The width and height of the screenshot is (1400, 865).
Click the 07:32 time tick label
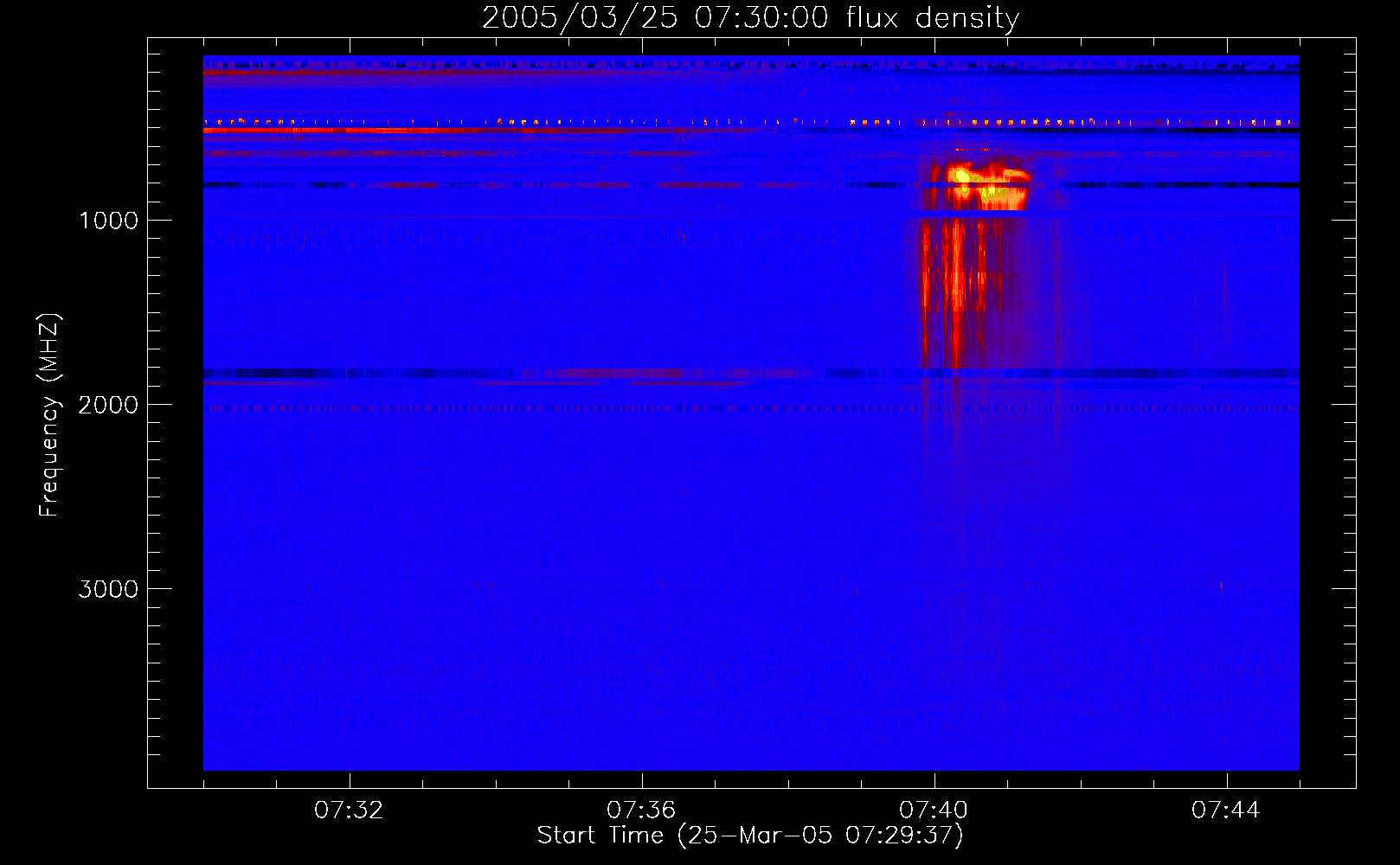pyautogui.click(x=349, y=811)
